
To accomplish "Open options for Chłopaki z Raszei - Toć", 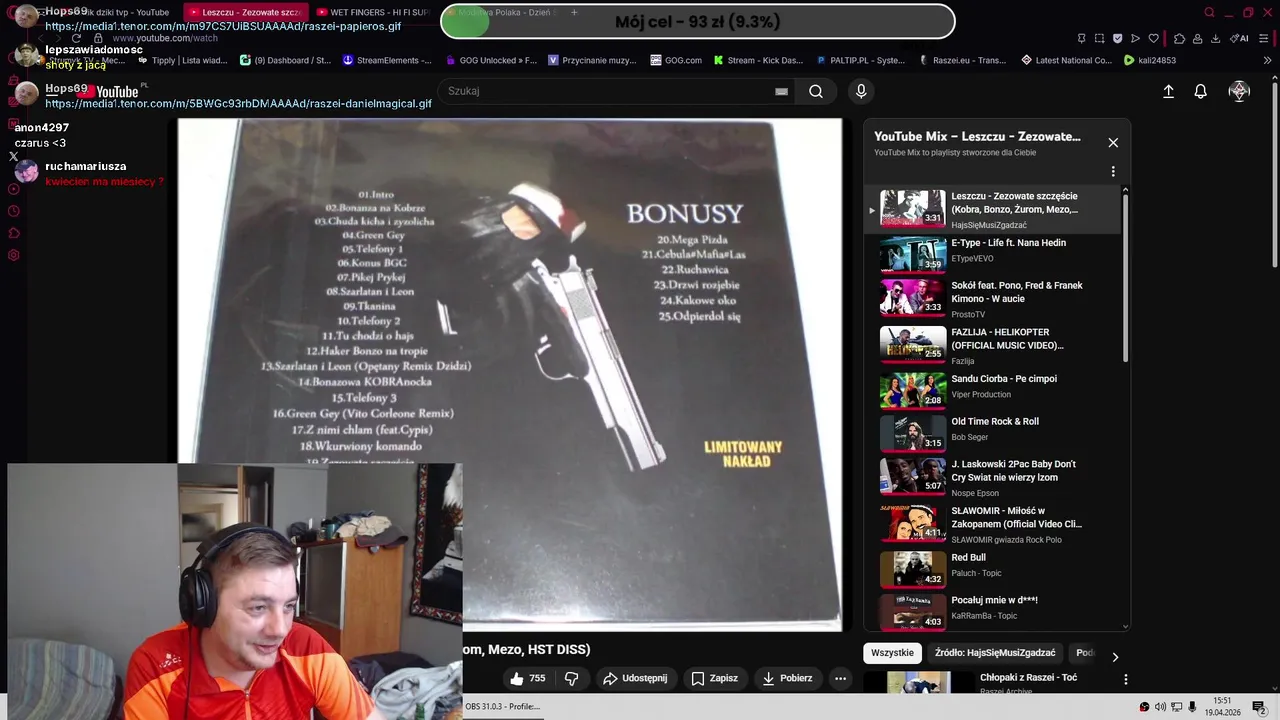I will click(x=1125, y=680).
